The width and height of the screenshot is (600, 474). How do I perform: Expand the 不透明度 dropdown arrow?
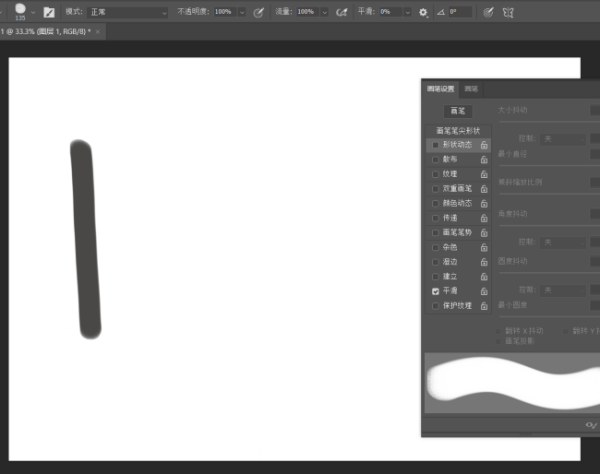242,13
